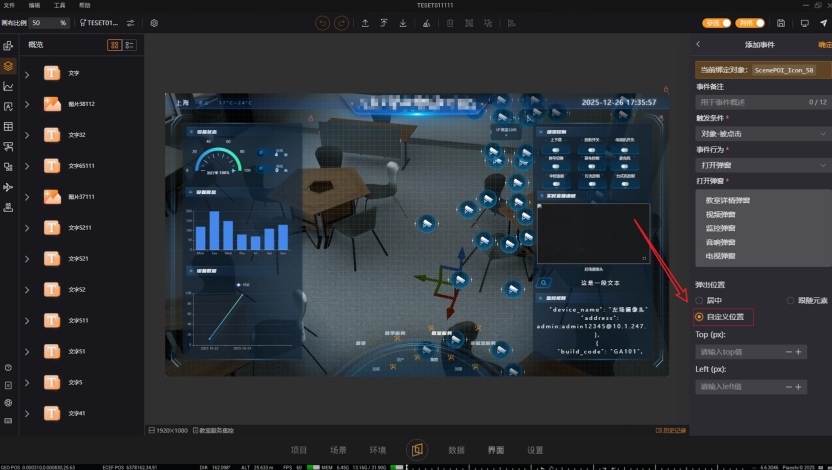Choose 监控弹窗 from the popup list
The height and width of the screenshot is (470, 832).
720,228
